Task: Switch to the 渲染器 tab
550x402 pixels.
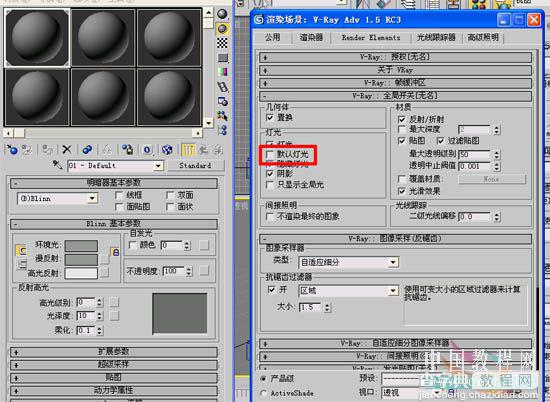Action: pos(311,38)
